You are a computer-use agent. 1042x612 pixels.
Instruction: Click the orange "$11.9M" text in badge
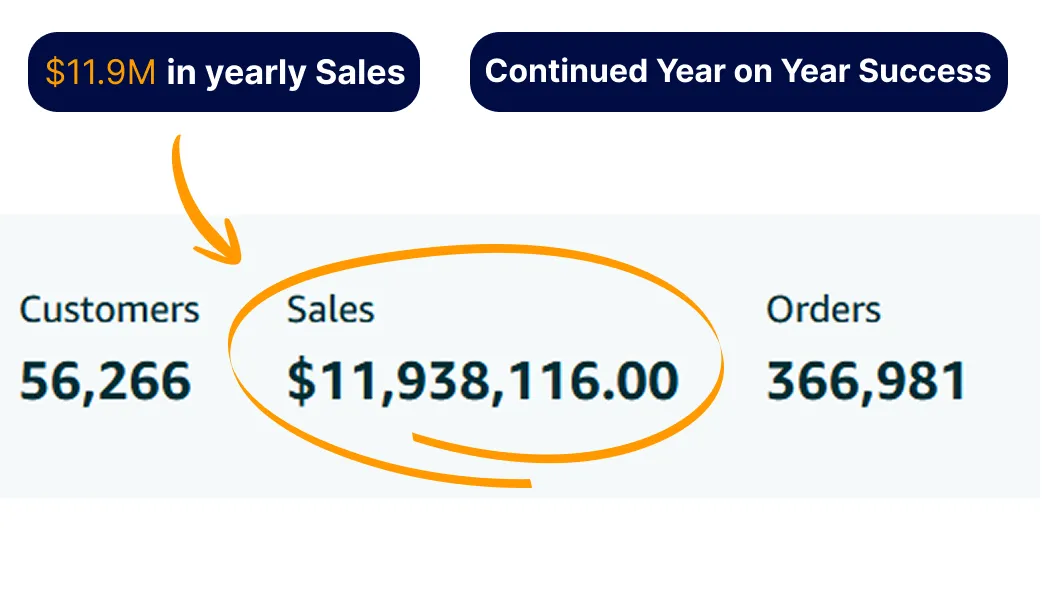pos(100,72)
